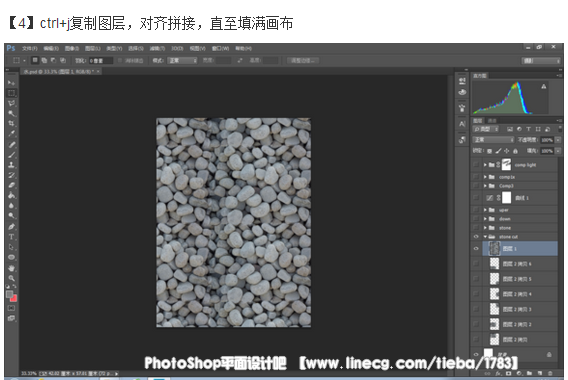Show the comp light group layer
The height and width of the screenshot is (380, 568).
point(476,165)
